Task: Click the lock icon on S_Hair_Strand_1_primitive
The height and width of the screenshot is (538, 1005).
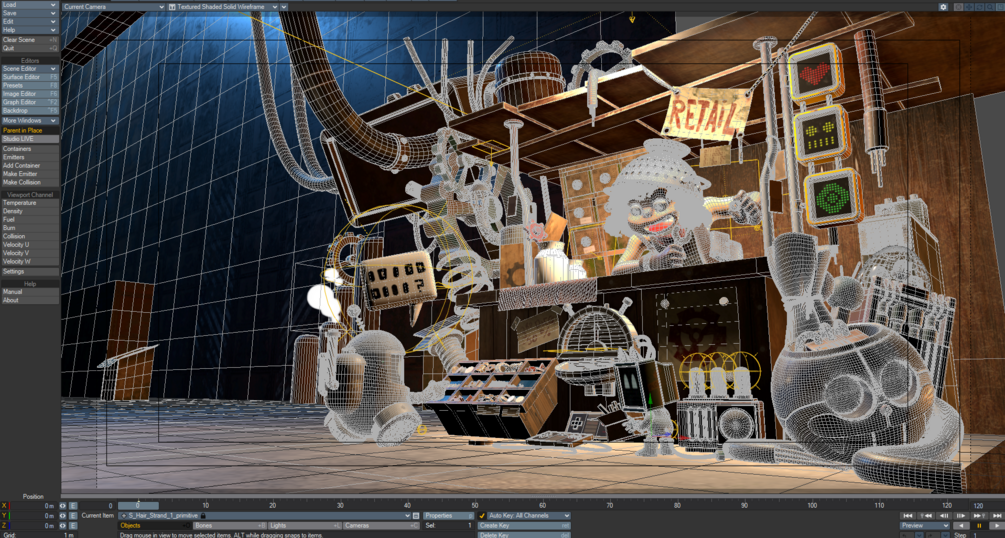Action: [x=203, y=516]
